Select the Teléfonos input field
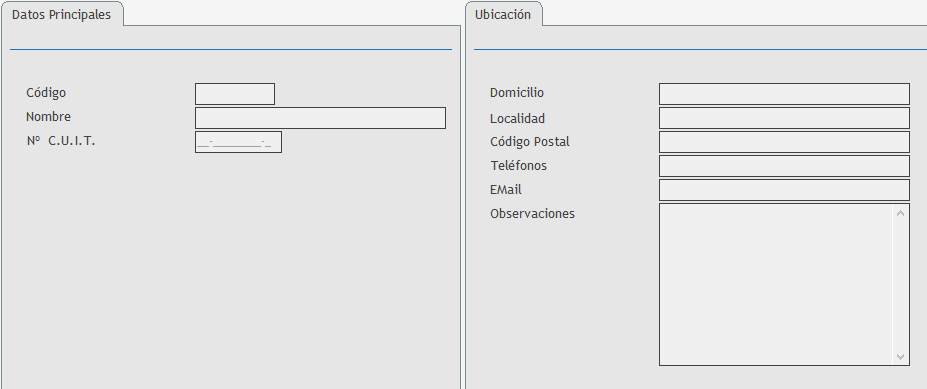This screenshot has height=389, width=927. (x=784, y=166)
